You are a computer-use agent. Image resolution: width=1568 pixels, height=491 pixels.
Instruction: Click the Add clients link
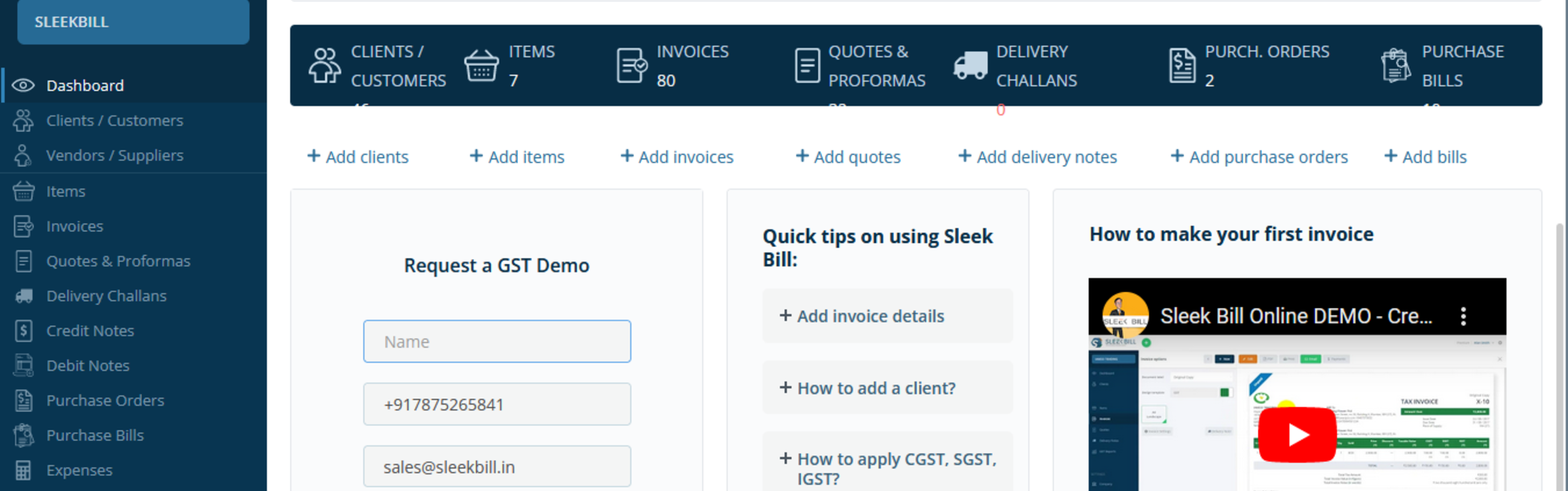pyautogui.click(x=358, y=156)
